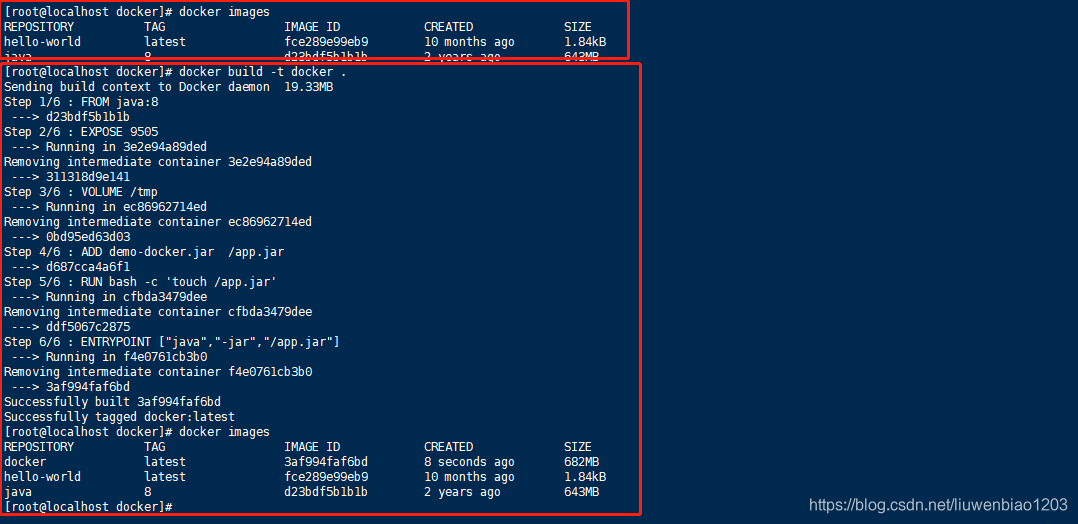Screen dimensions: 1078x524
Task: Click the 'REPOSITORY' header in top table
Action: 38,27
